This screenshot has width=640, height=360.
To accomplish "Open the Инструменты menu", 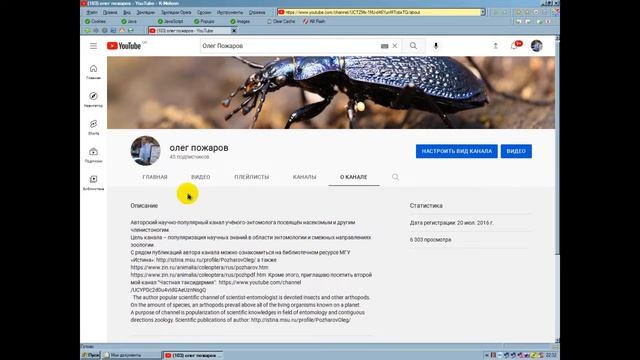I will [230, 12].
